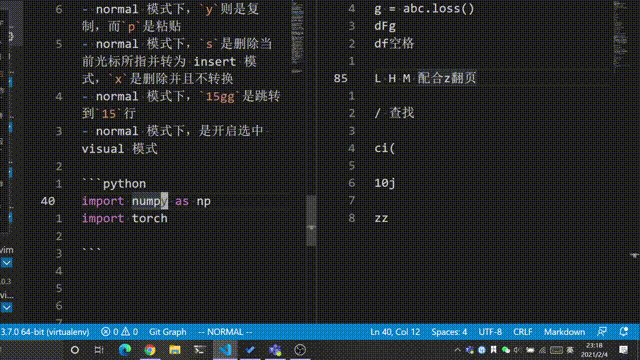Launch Google Chrome from the taskbar
This screenshot has width=640, height=360.
[x=150, y=350]
